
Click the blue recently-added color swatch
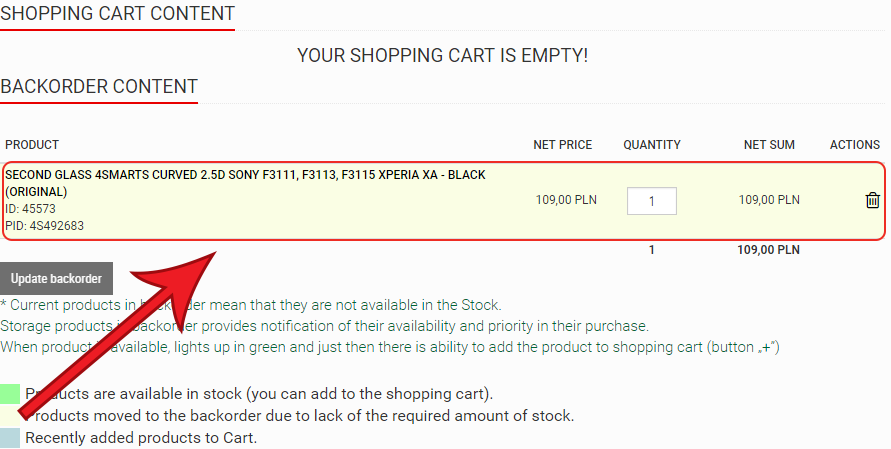(x=10, y=438)
